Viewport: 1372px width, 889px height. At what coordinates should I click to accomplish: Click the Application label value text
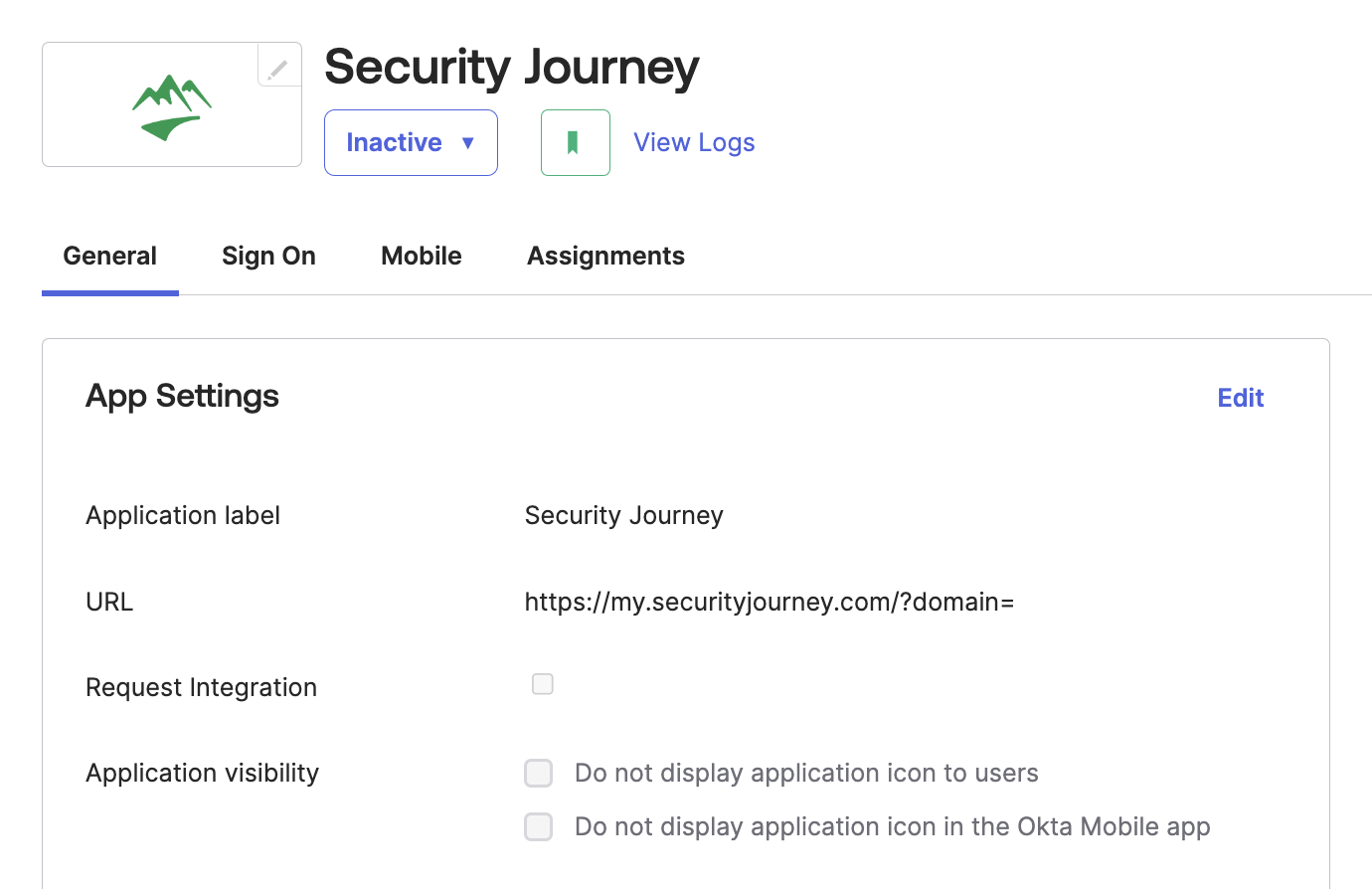(x=623, y=515)
